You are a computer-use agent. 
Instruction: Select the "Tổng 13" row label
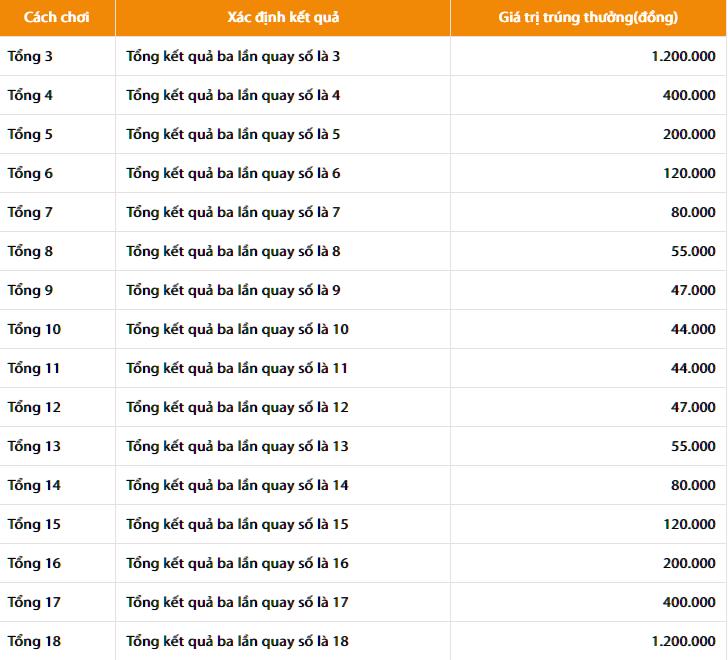tap(34, 446)
